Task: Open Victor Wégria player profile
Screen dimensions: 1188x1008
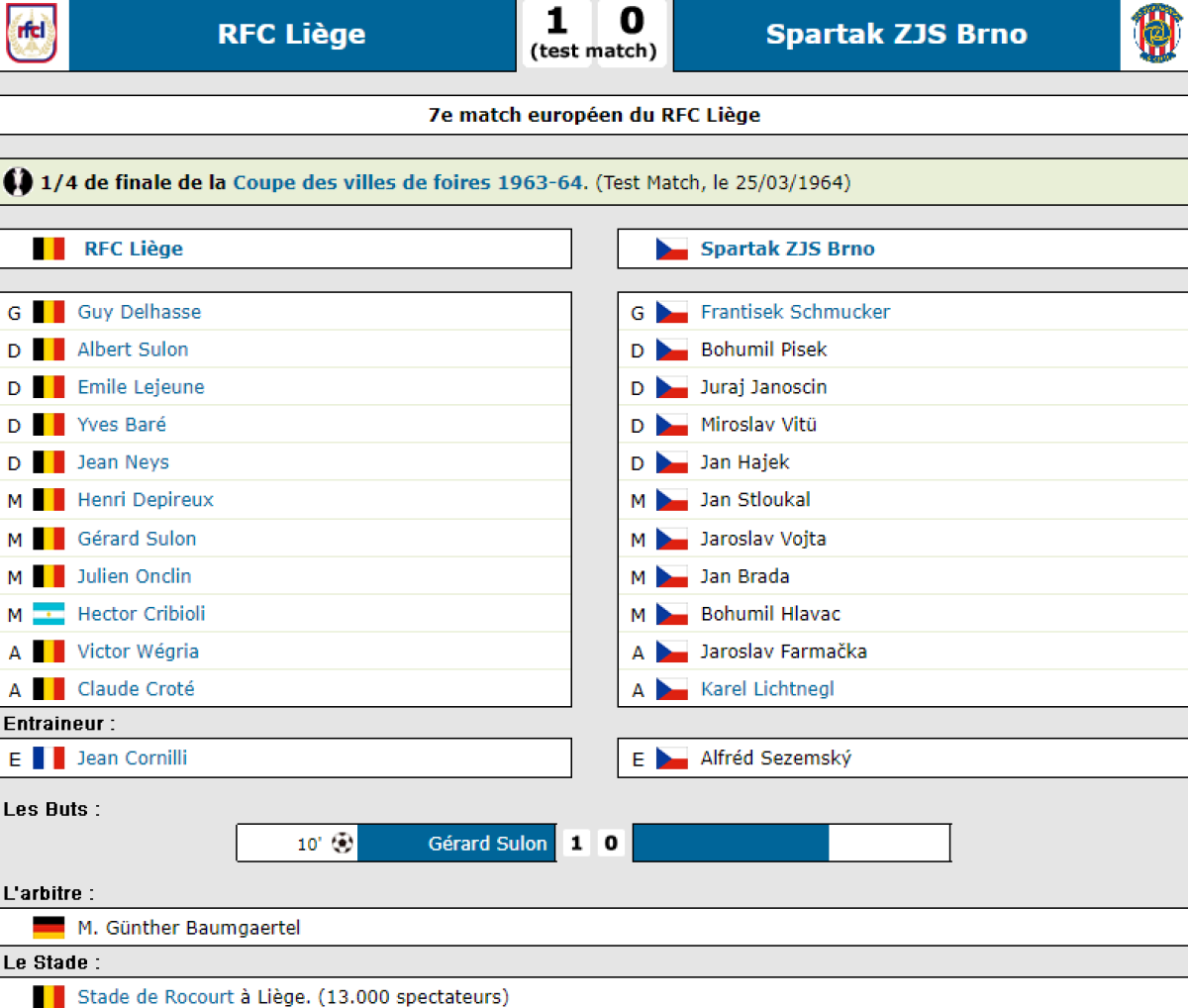Action: point(138,652)
